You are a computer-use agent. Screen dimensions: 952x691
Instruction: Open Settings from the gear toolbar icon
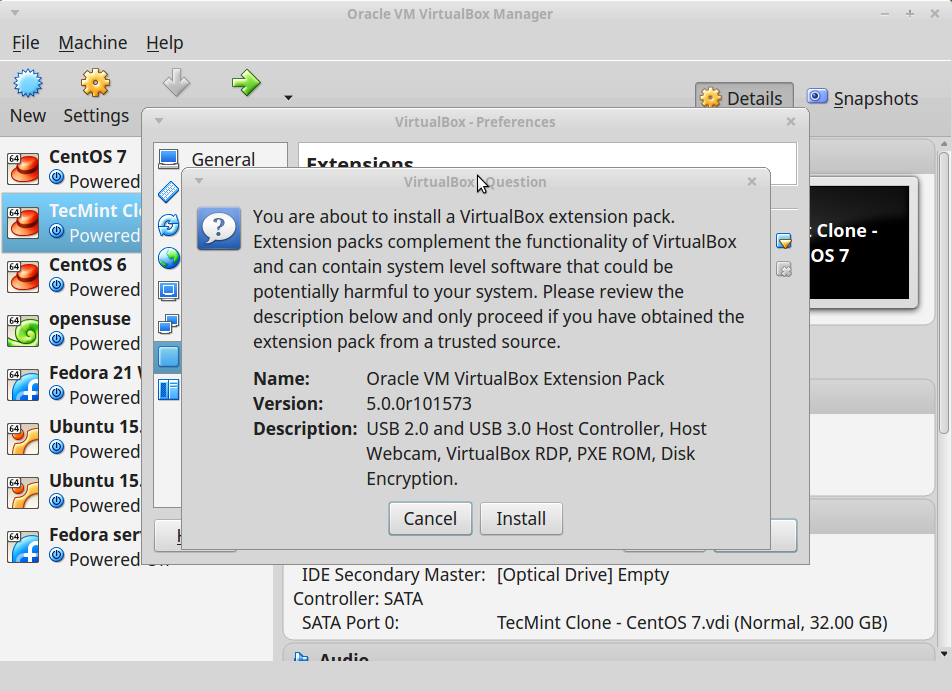pos(95,83)
